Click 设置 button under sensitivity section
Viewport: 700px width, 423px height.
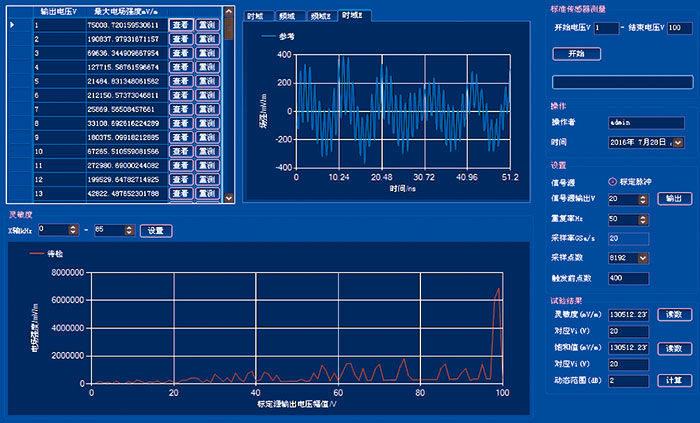pos(155,231)
